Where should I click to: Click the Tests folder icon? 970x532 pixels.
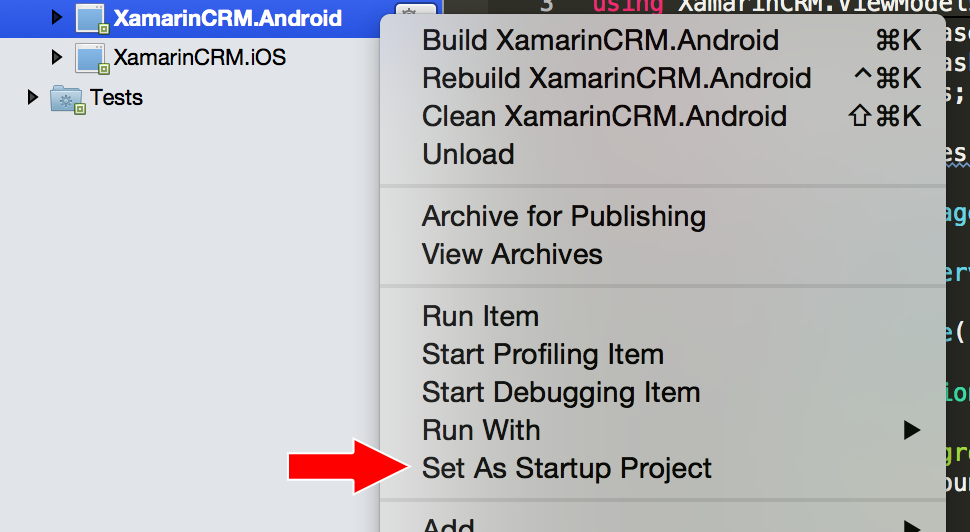(x=67, y=100)
